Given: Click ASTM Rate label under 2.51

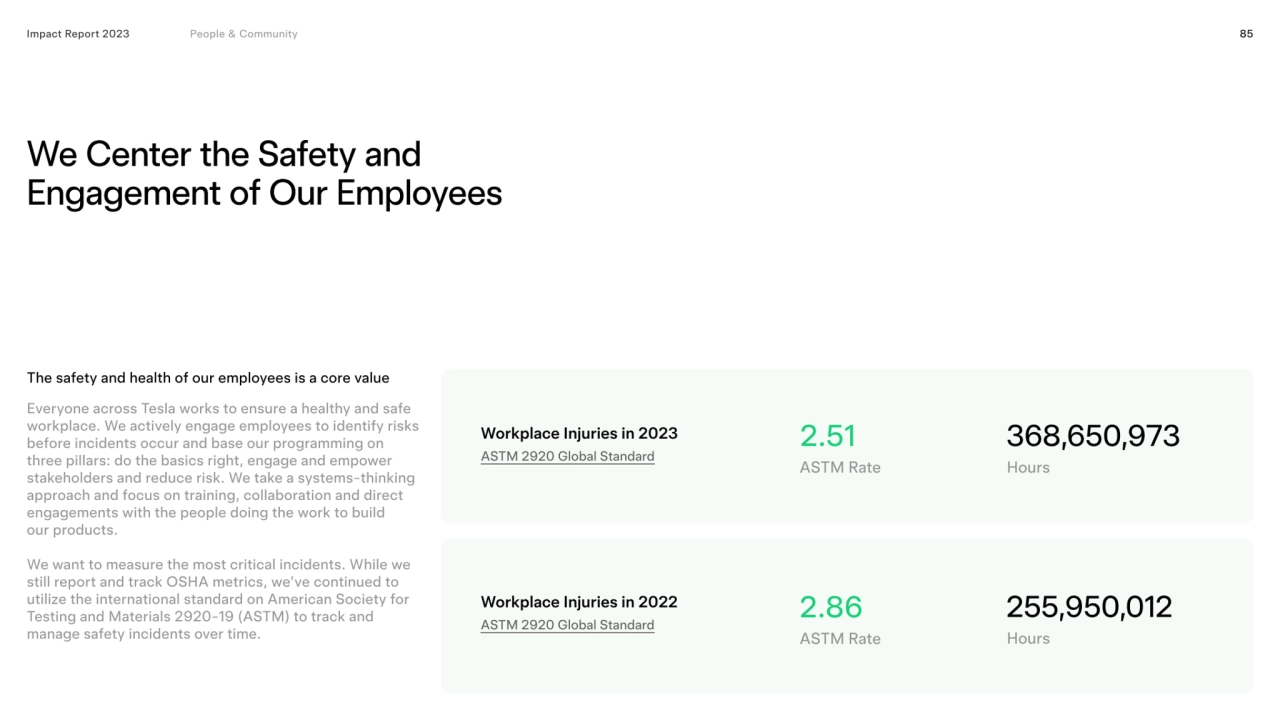Looking at the screenshot, I should pos(840,467).
